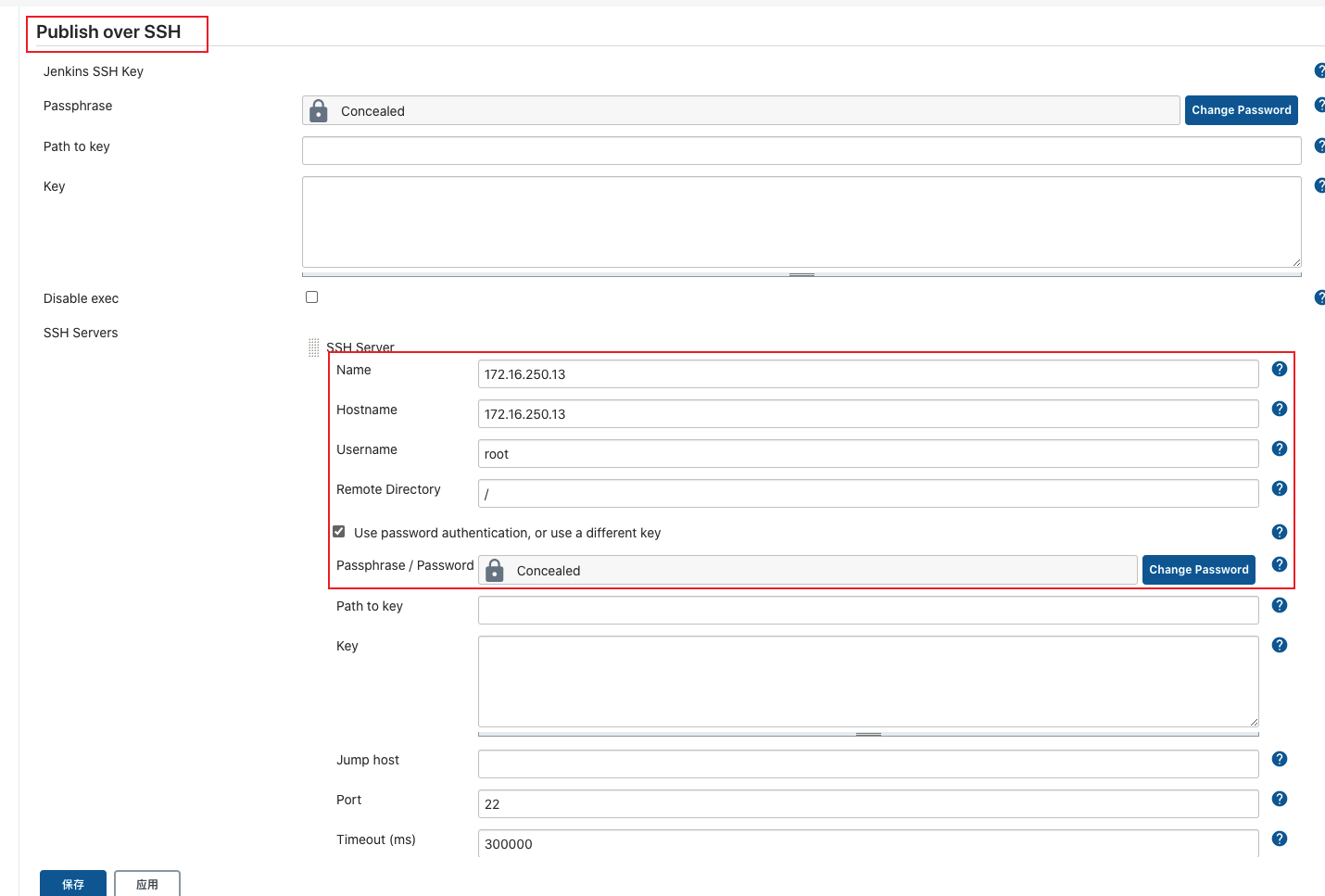Show help for Hostname field
This screenshot has height=896, width=1325.
pyautogui.click(x=1280, y=409)
